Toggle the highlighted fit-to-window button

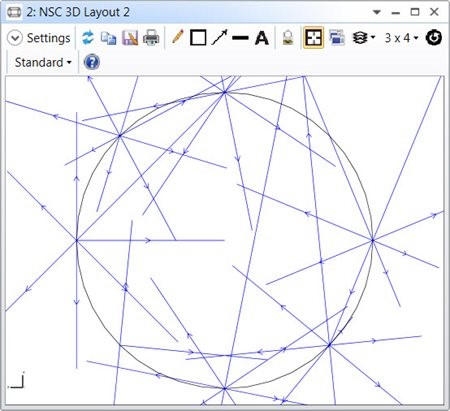pyautogui.click(x=313, y=38)
